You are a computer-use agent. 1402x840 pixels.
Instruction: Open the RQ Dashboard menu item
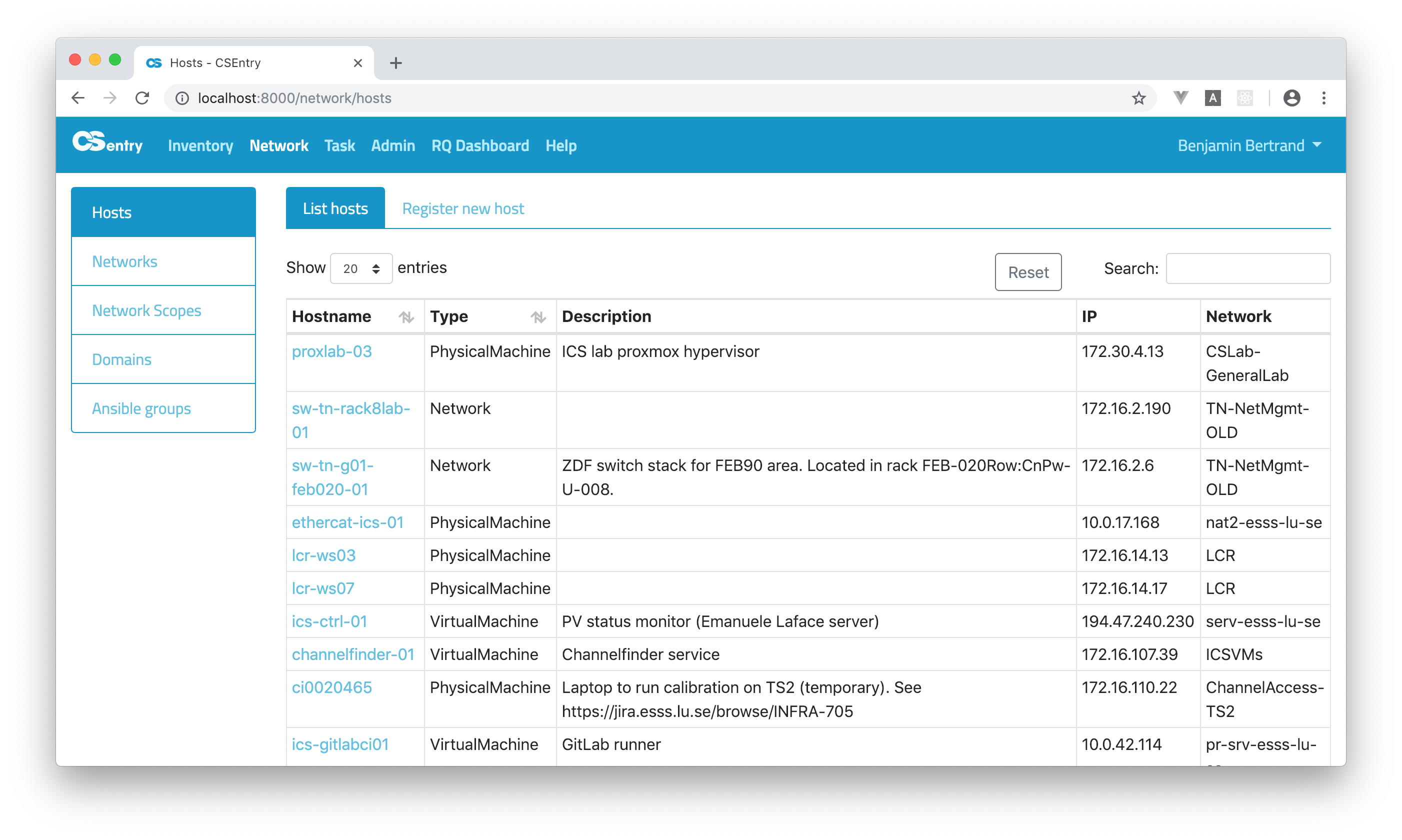pos(480,145)
